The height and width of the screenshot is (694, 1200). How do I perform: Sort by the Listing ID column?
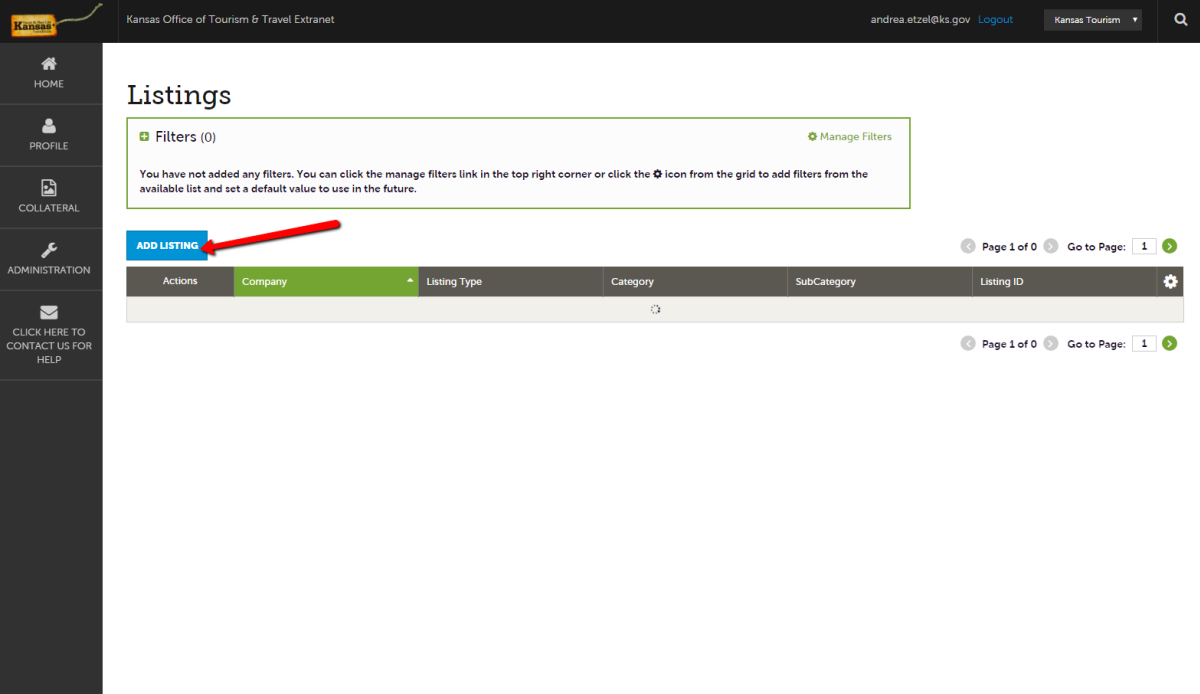(1064, 282)
